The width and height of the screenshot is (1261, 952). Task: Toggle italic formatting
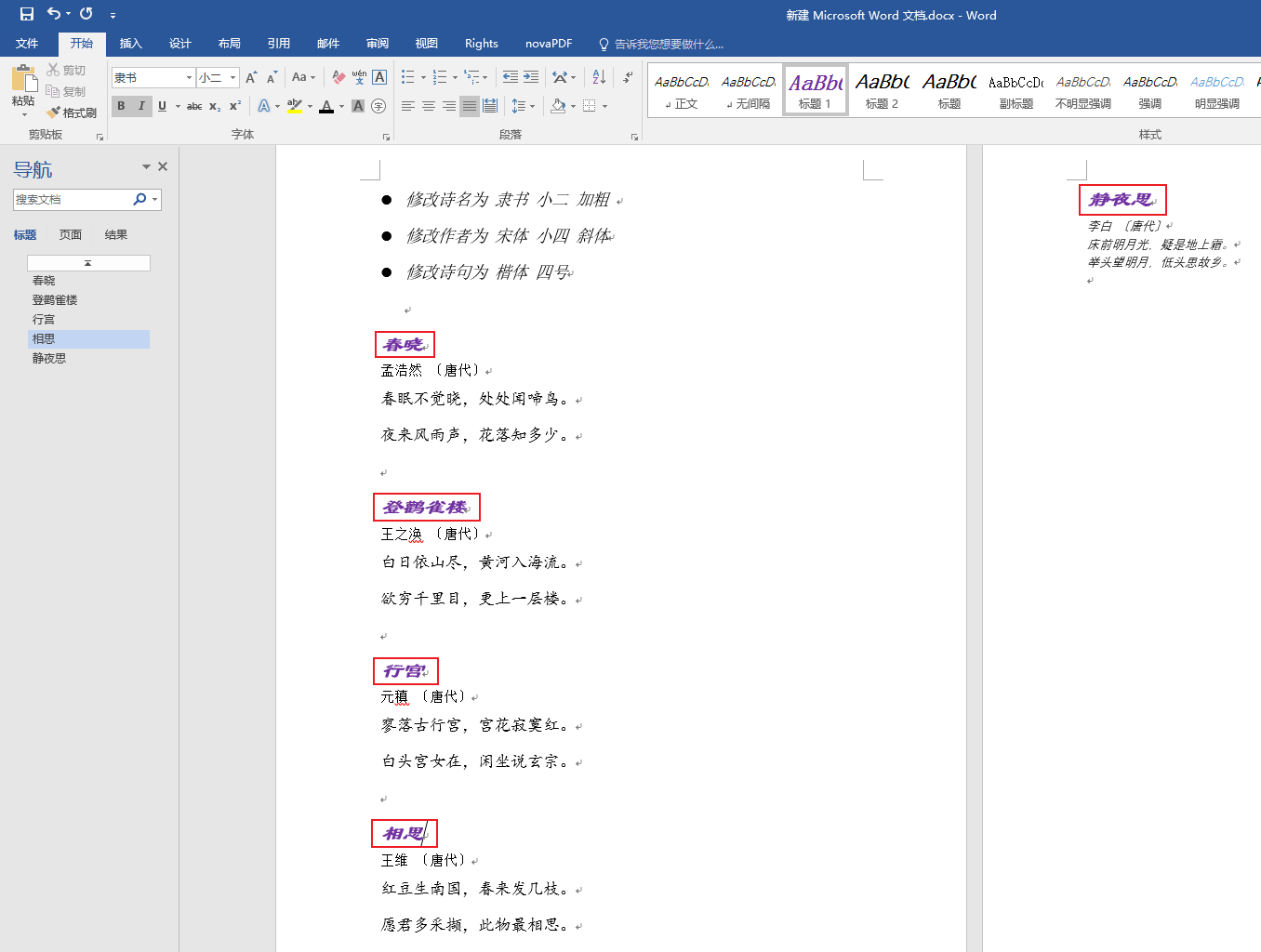tap(141, 106)
